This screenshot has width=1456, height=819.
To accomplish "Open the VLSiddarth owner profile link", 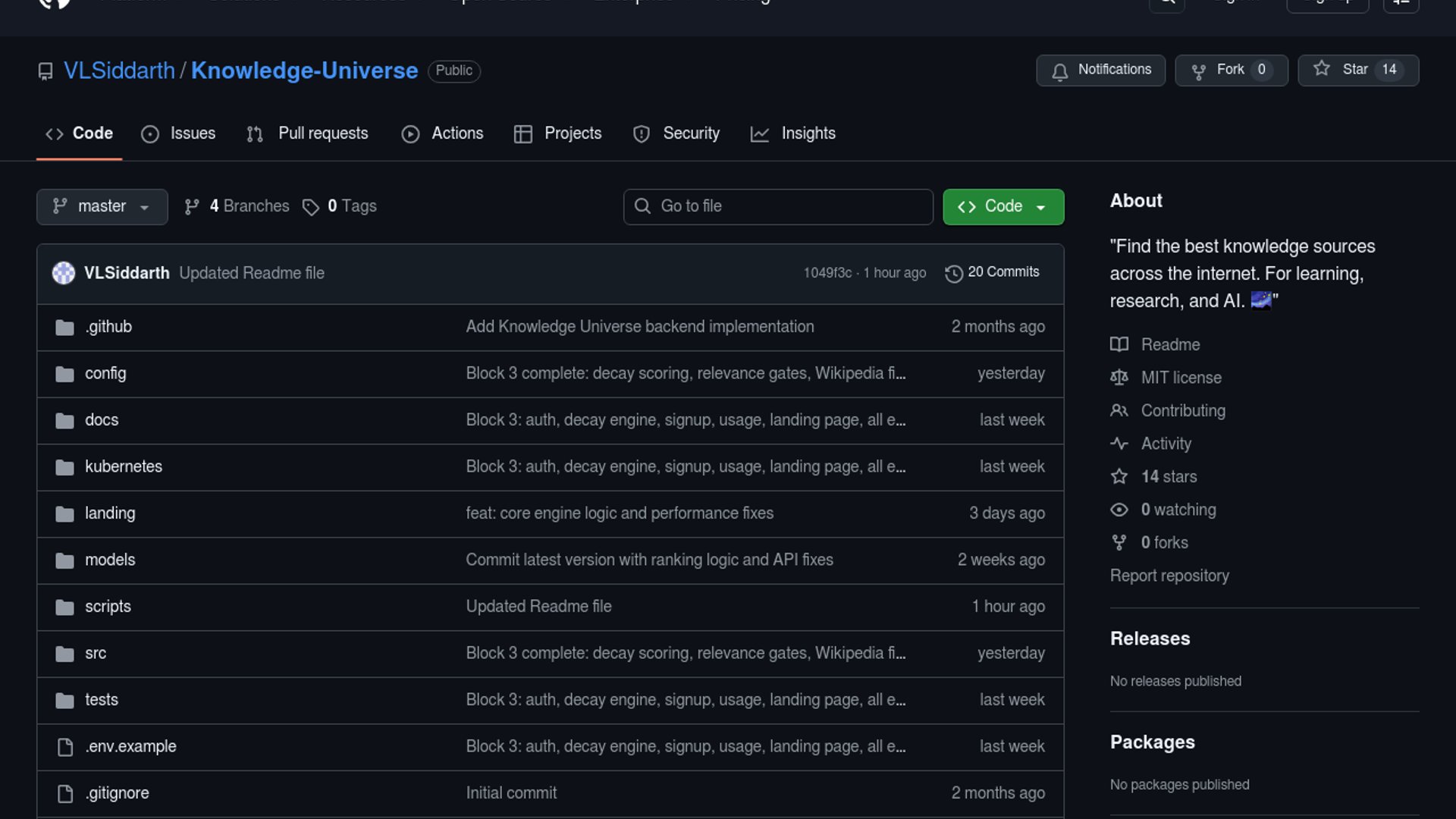I will pos(119,71).
